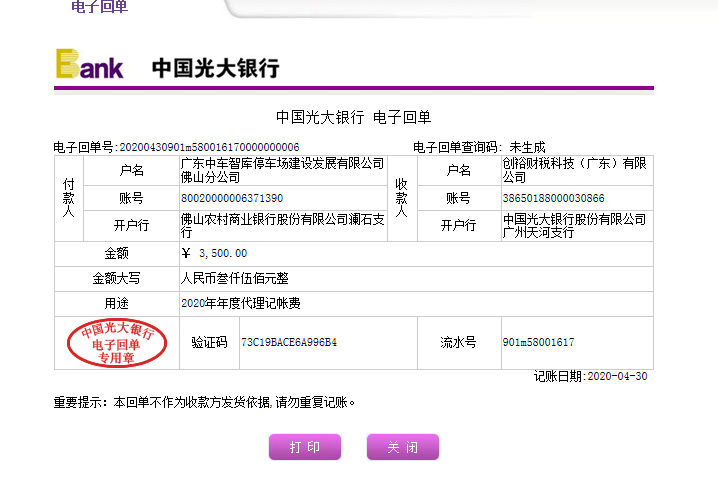Click the 关闭 close button
Screen dimensions: 718x498
click(x=403, y=447)
